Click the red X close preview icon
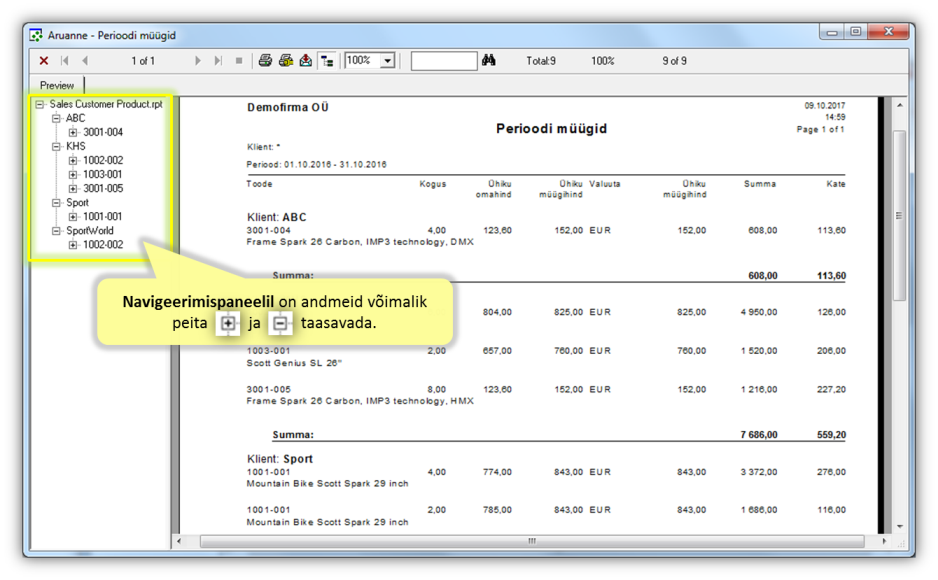This screenshot has width=938, height=580. (x=44, y=61)
